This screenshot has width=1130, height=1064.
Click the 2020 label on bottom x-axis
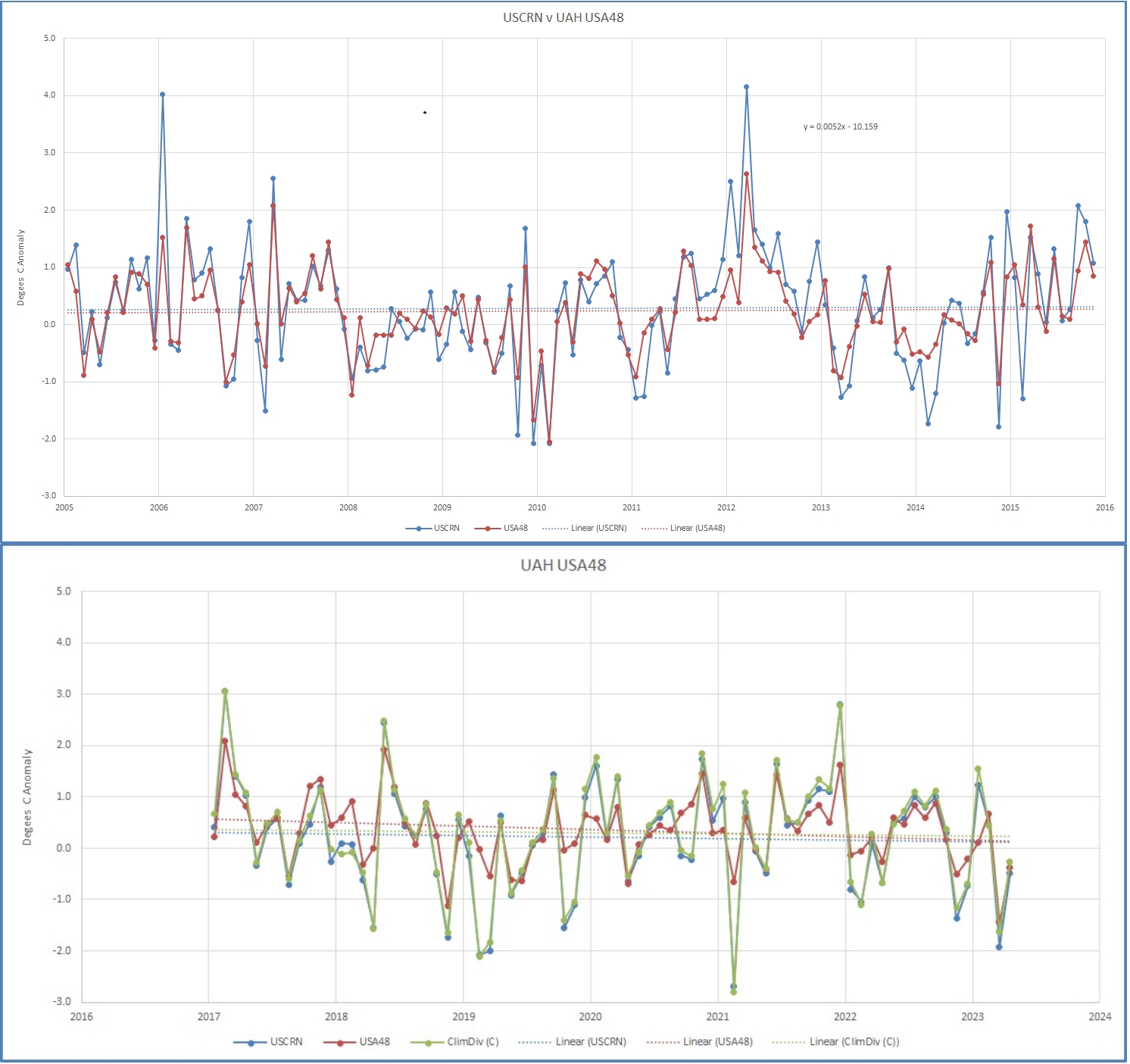point(590,1016)
